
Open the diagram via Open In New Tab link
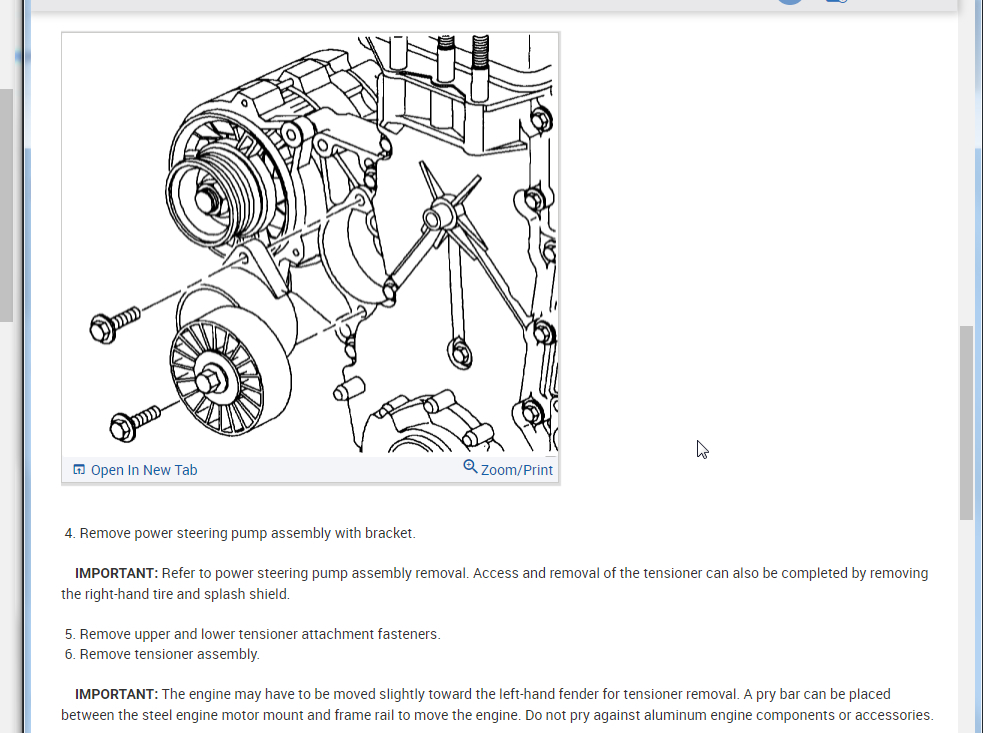[144, 470]
